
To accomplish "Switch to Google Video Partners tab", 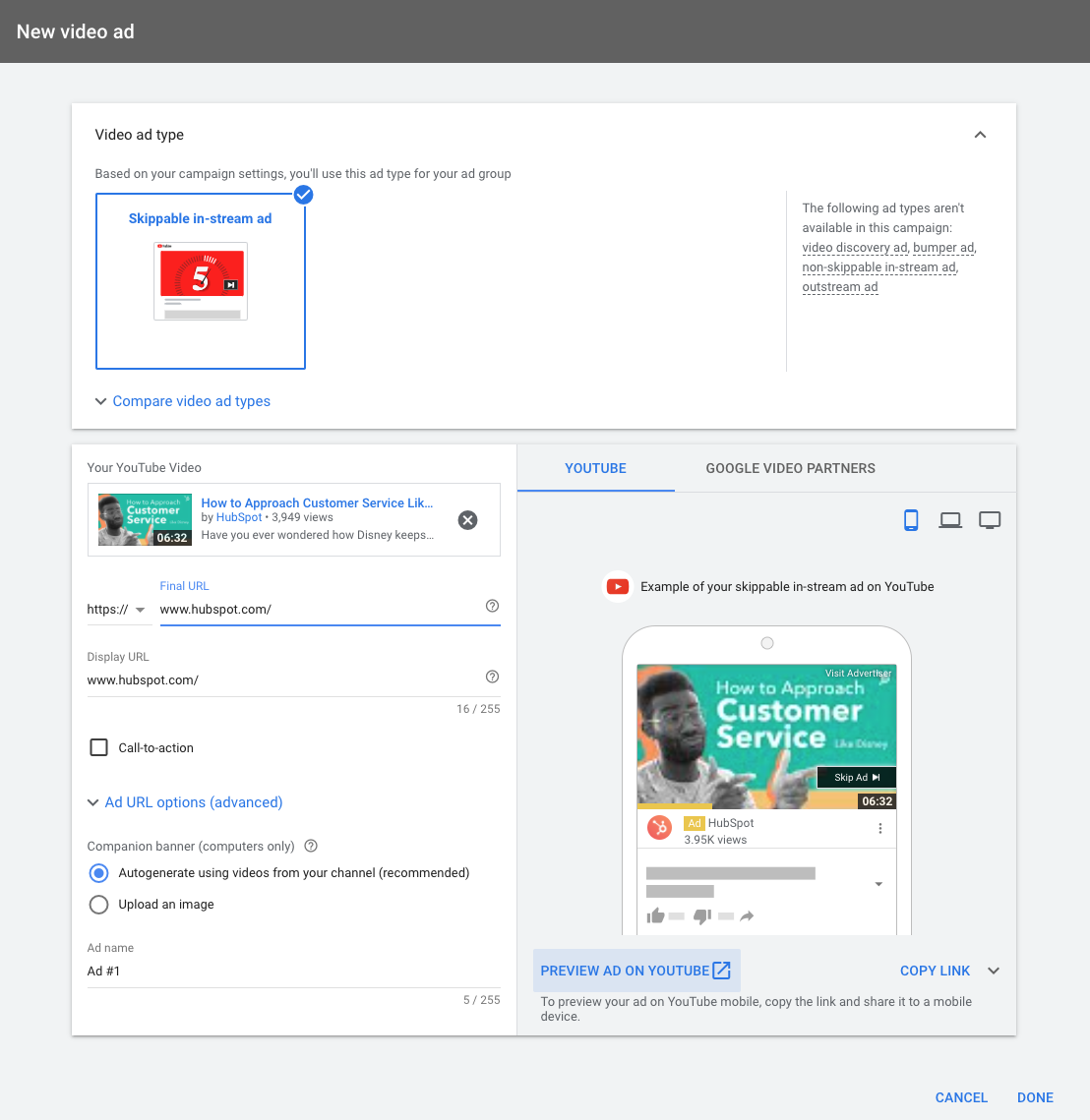I will (790, 468).
